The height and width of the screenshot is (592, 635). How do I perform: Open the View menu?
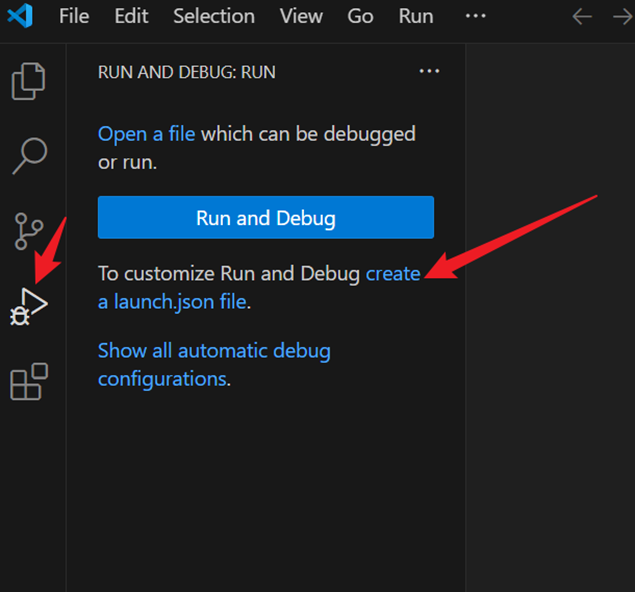tap(301, 16)
